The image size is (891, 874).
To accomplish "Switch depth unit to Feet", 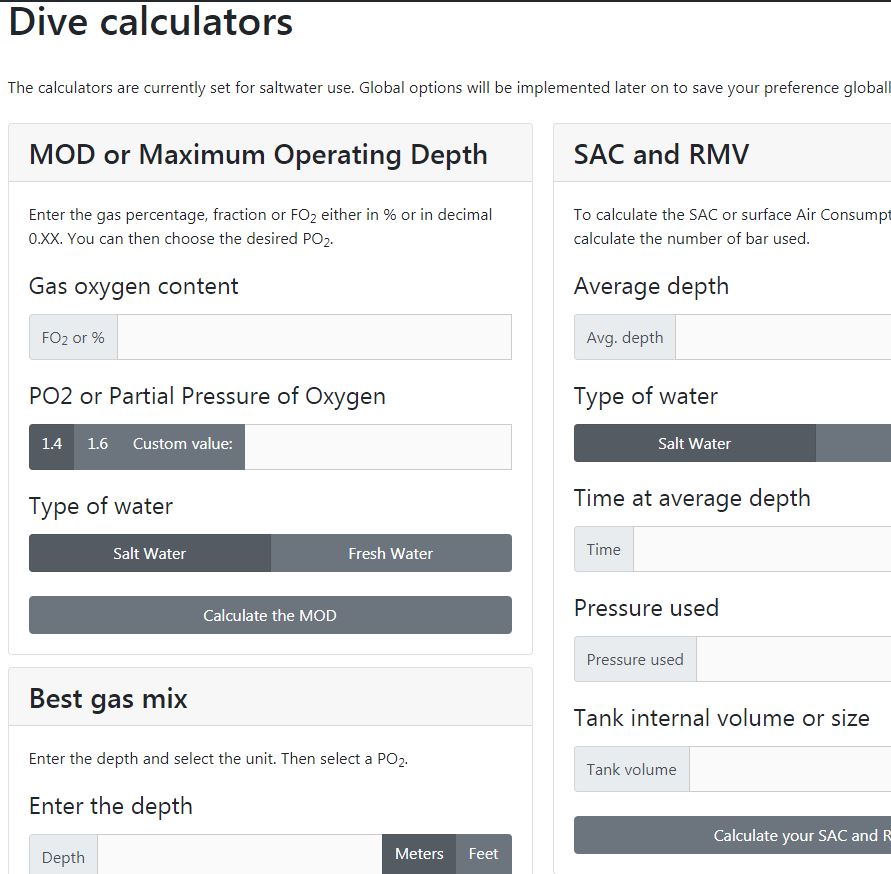I will (x=483, y=853).
